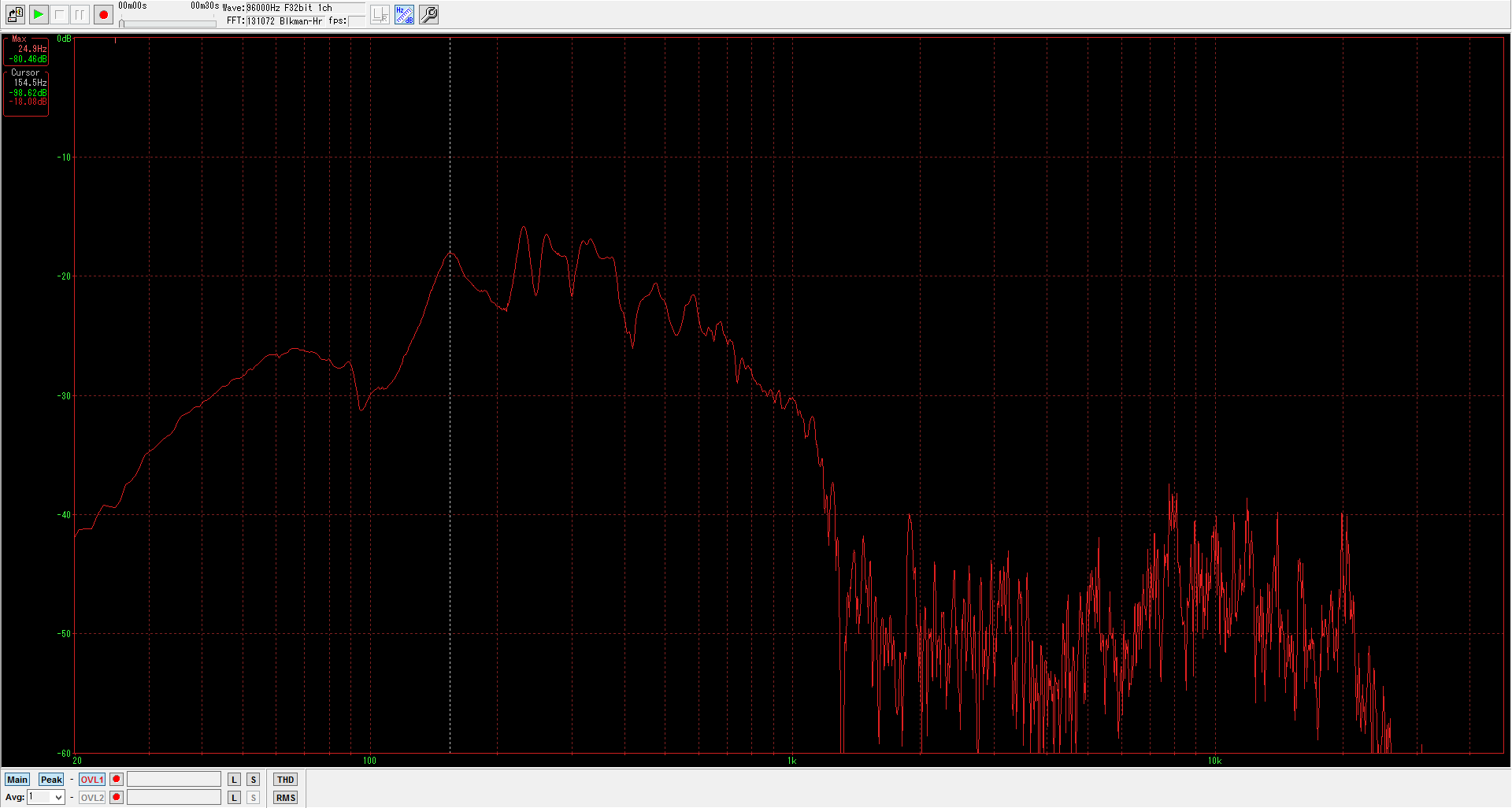Toggle THD measurement
Viewport: 1512px width, 808px height.
tap(285, 780)
